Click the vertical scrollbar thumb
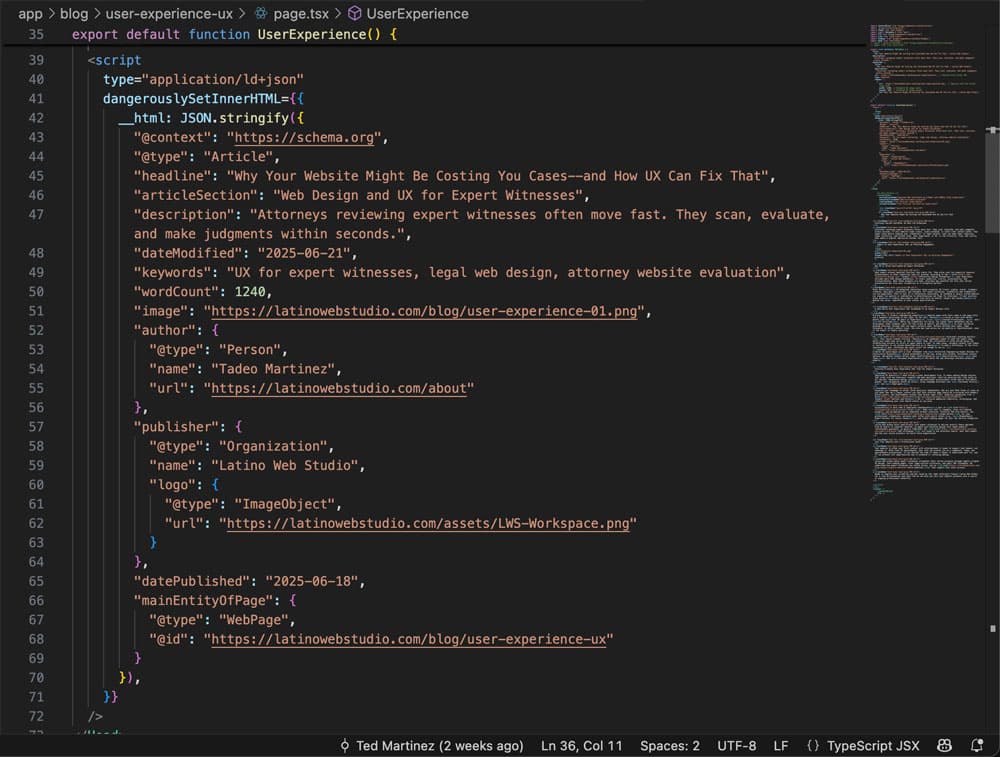 992,182
